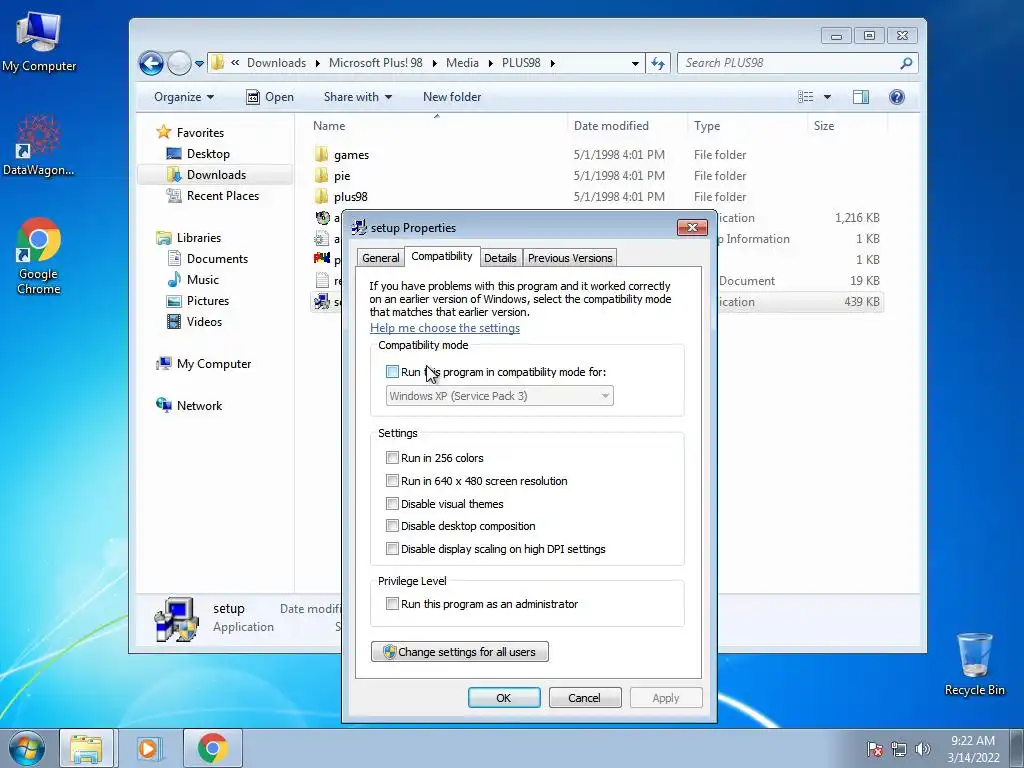Check Run in 256 colors
This screenshot has height=768, width=1024.
click(x=392, y=458)
